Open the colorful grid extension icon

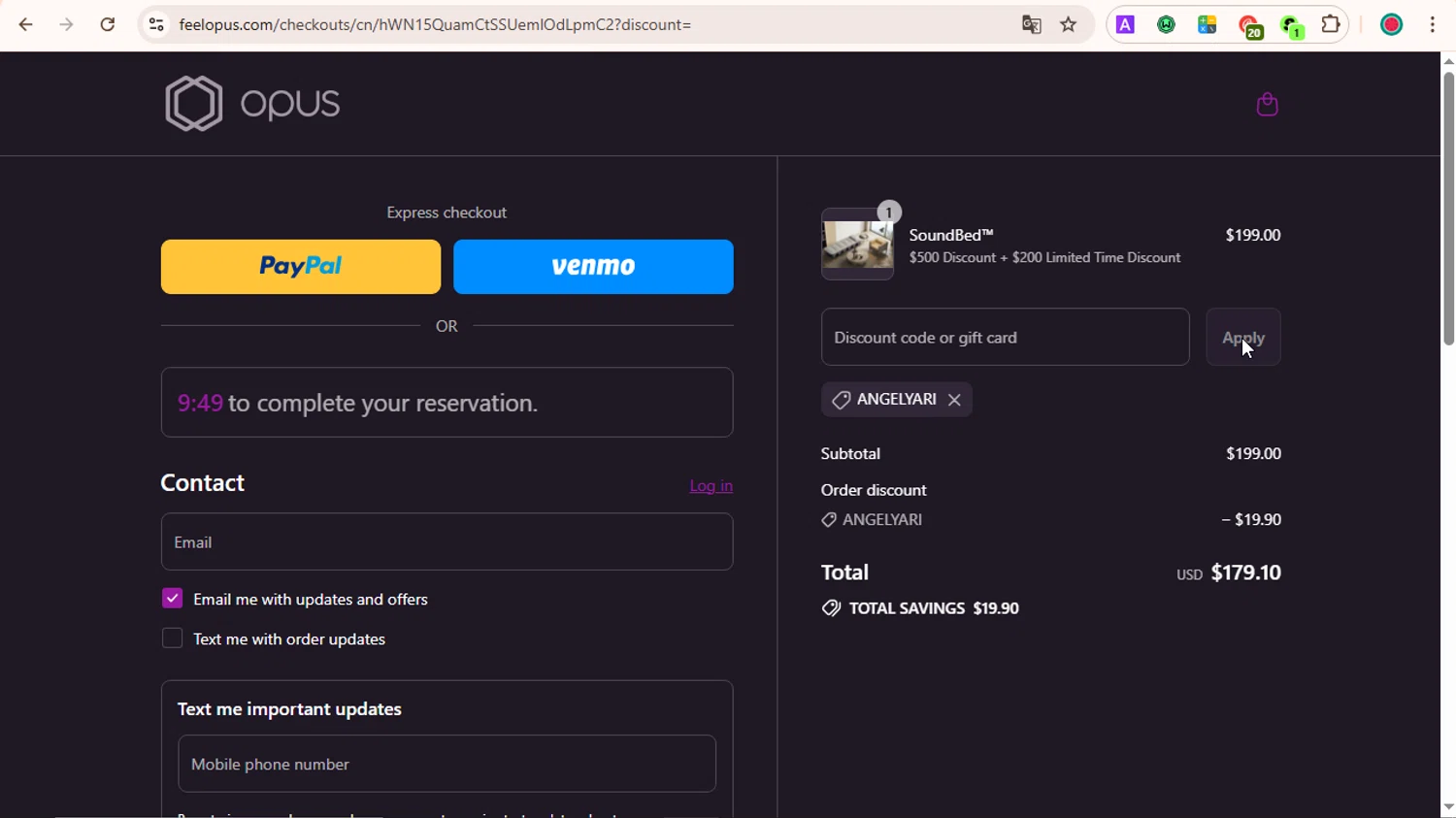pos(1208,25)
